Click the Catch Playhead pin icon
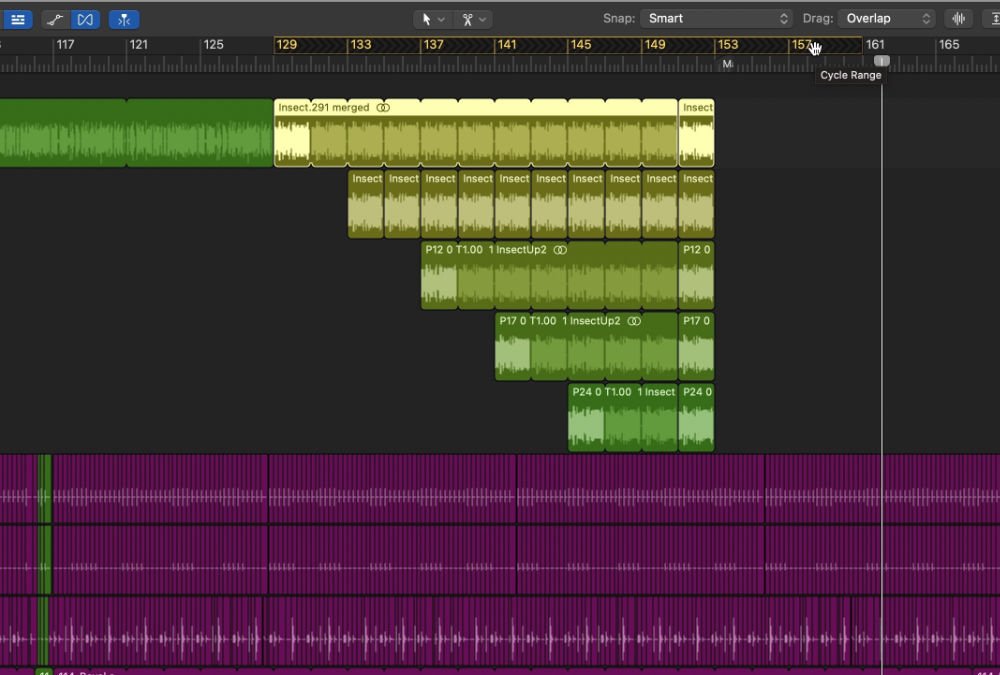This screenshot has height=675, width=1000. (124, 19)
